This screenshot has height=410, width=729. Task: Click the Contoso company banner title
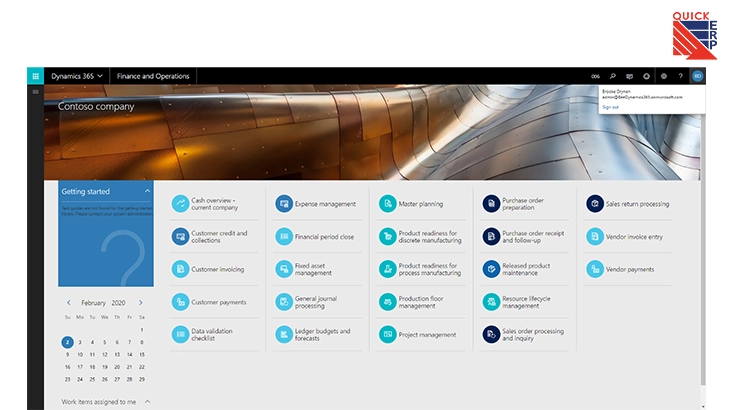coord(96,106)
